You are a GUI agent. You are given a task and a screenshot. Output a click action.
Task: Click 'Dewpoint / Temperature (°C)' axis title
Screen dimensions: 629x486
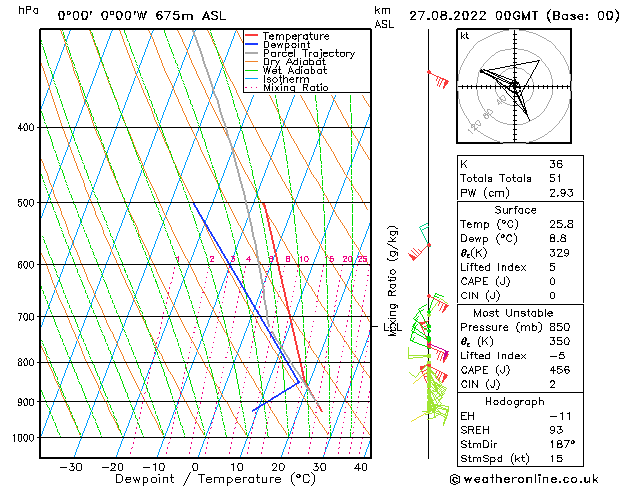pyautogui.click(x=215, y=479)
